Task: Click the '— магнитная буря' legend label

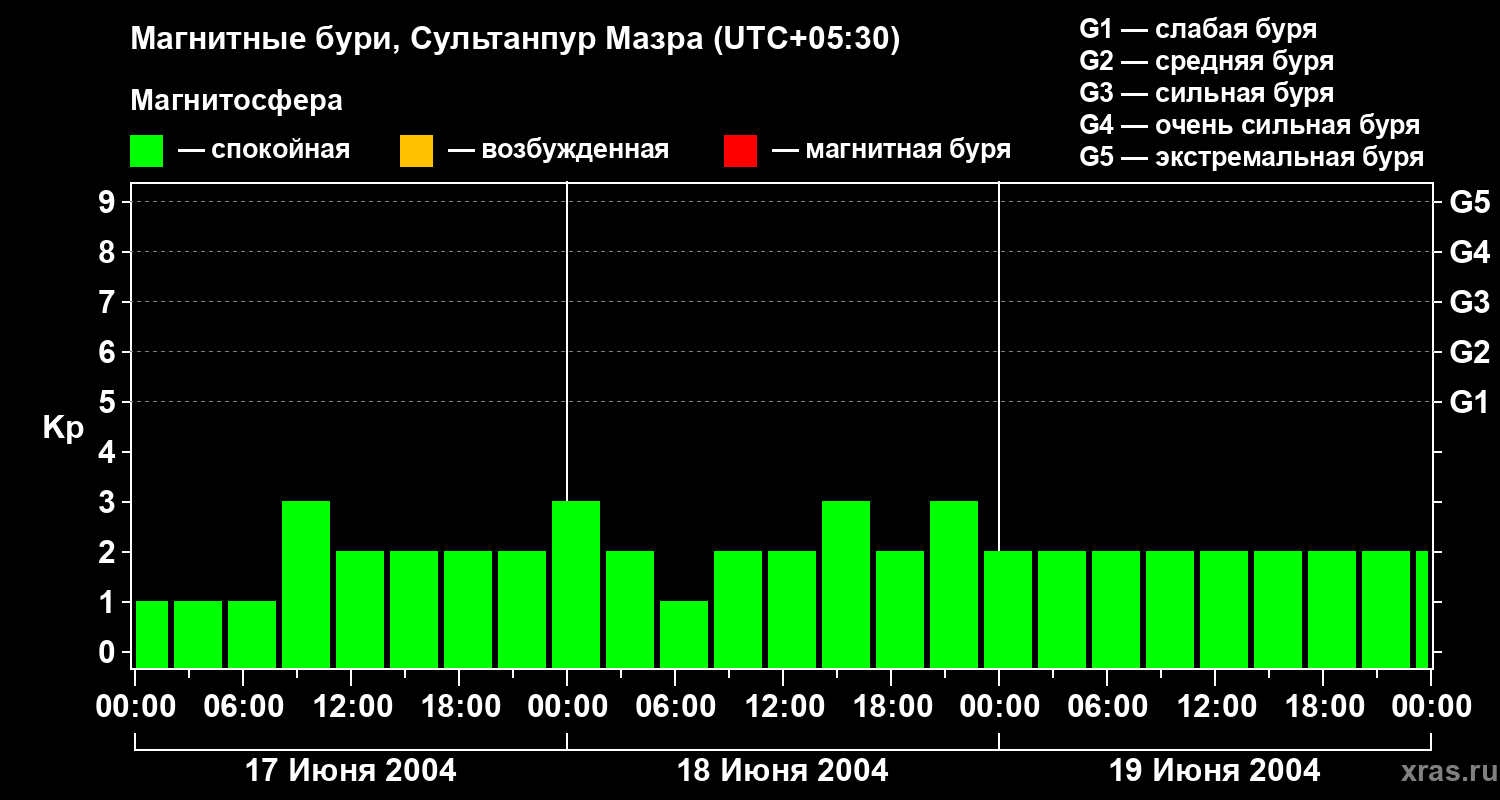Action: [x=891, y=151]
